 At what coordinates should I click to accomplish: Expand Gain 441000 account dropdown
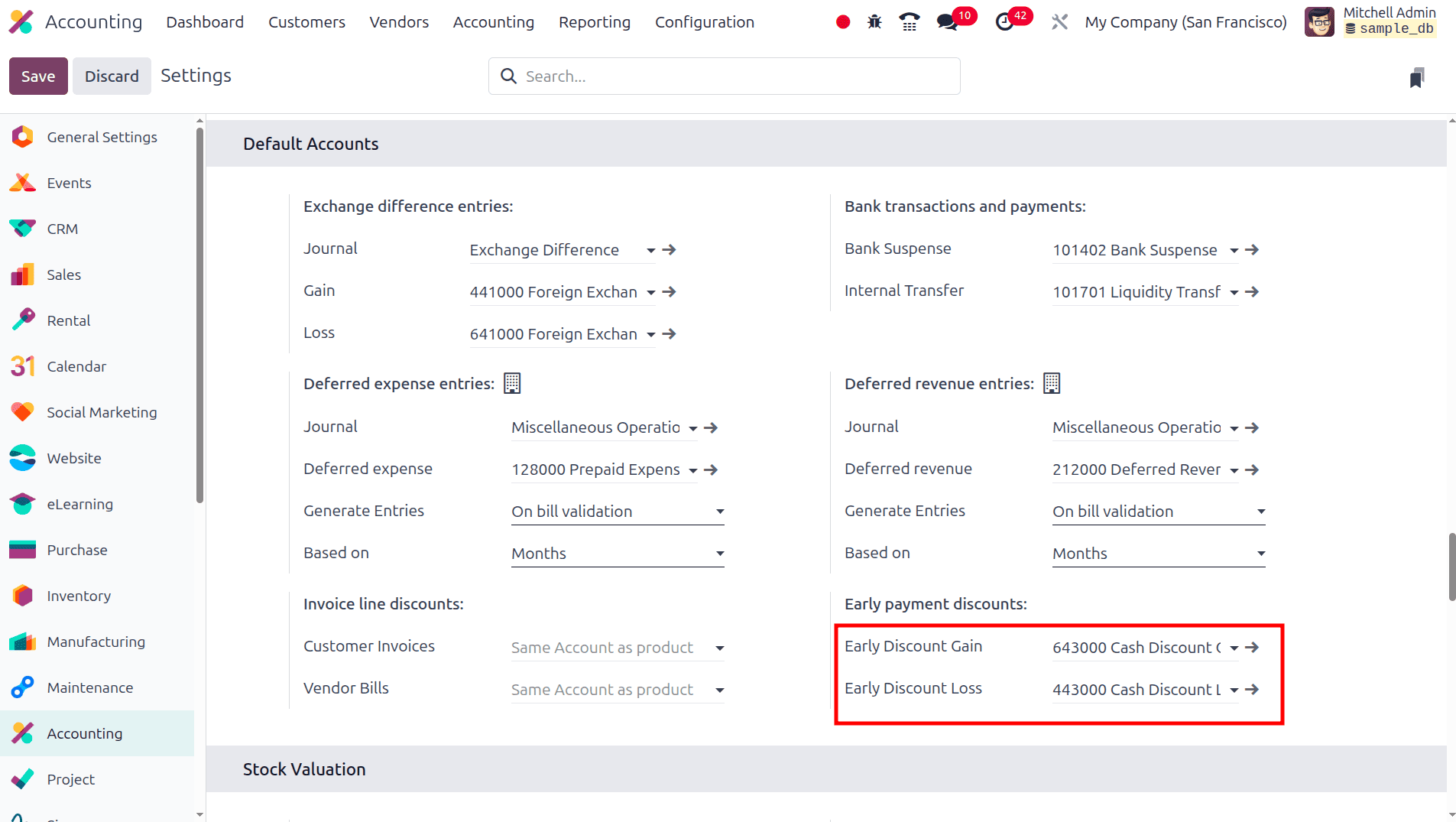(651, 293)
